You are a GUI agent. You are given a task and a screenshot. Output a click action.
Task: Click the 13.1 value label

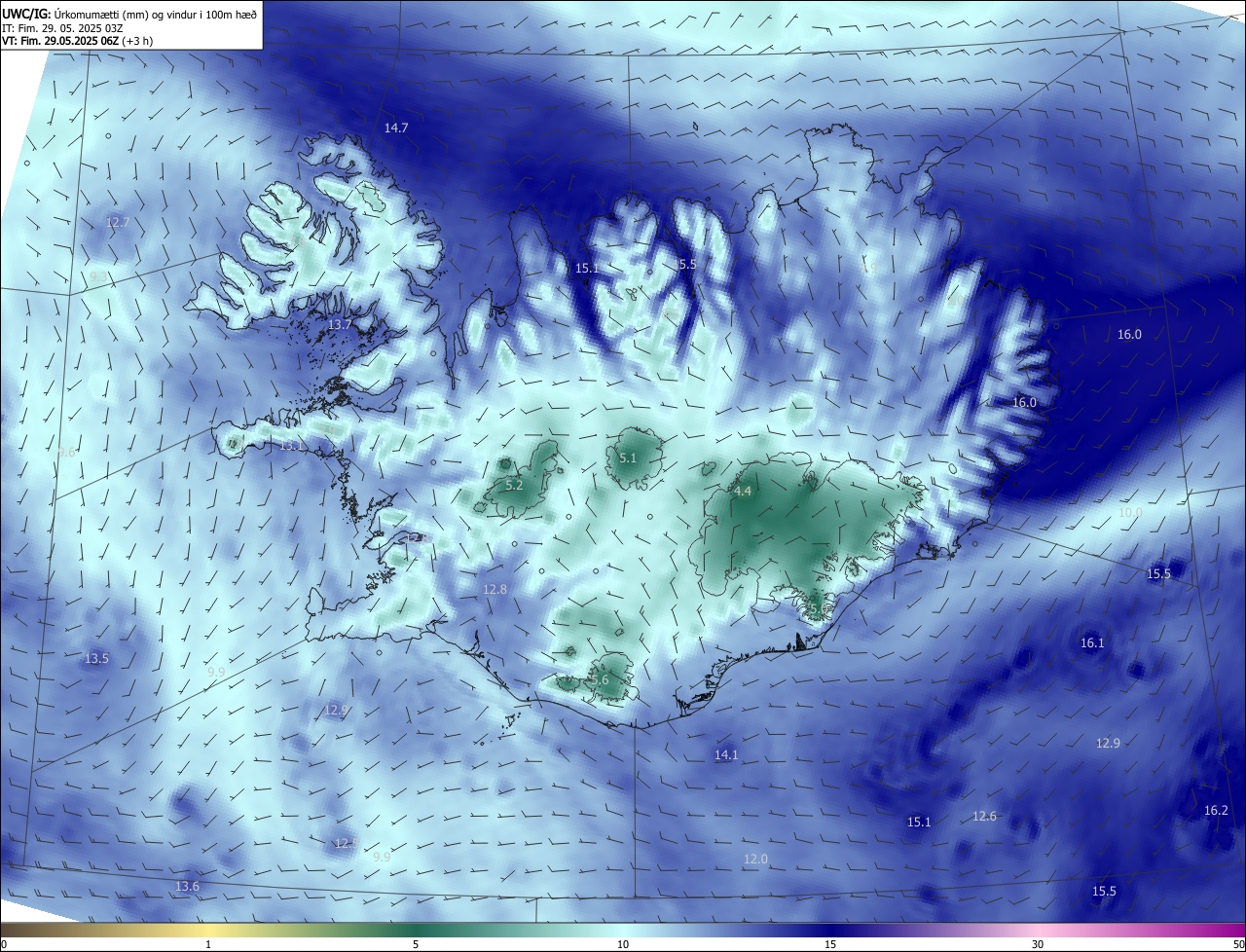(292, 445)
